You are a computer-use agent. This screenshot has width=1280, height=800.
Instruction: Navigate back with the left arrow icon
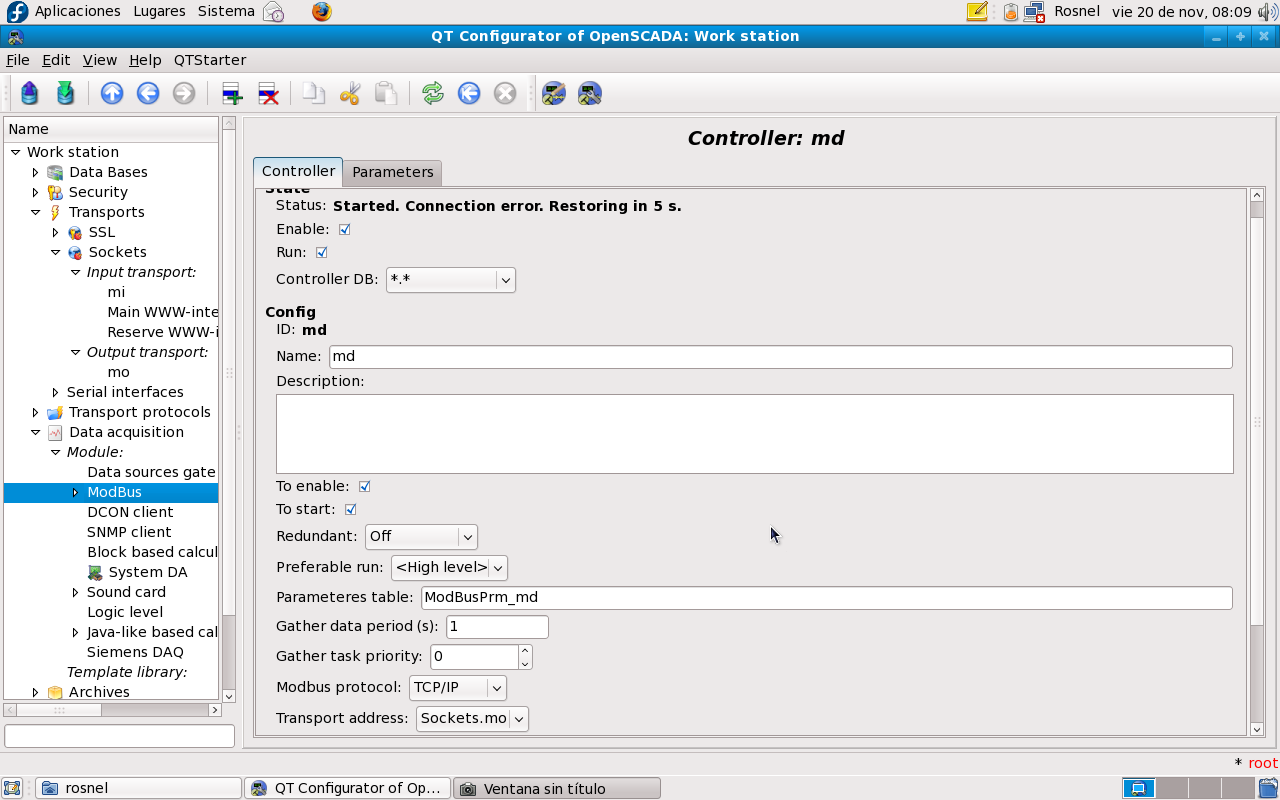coord(148,94)
